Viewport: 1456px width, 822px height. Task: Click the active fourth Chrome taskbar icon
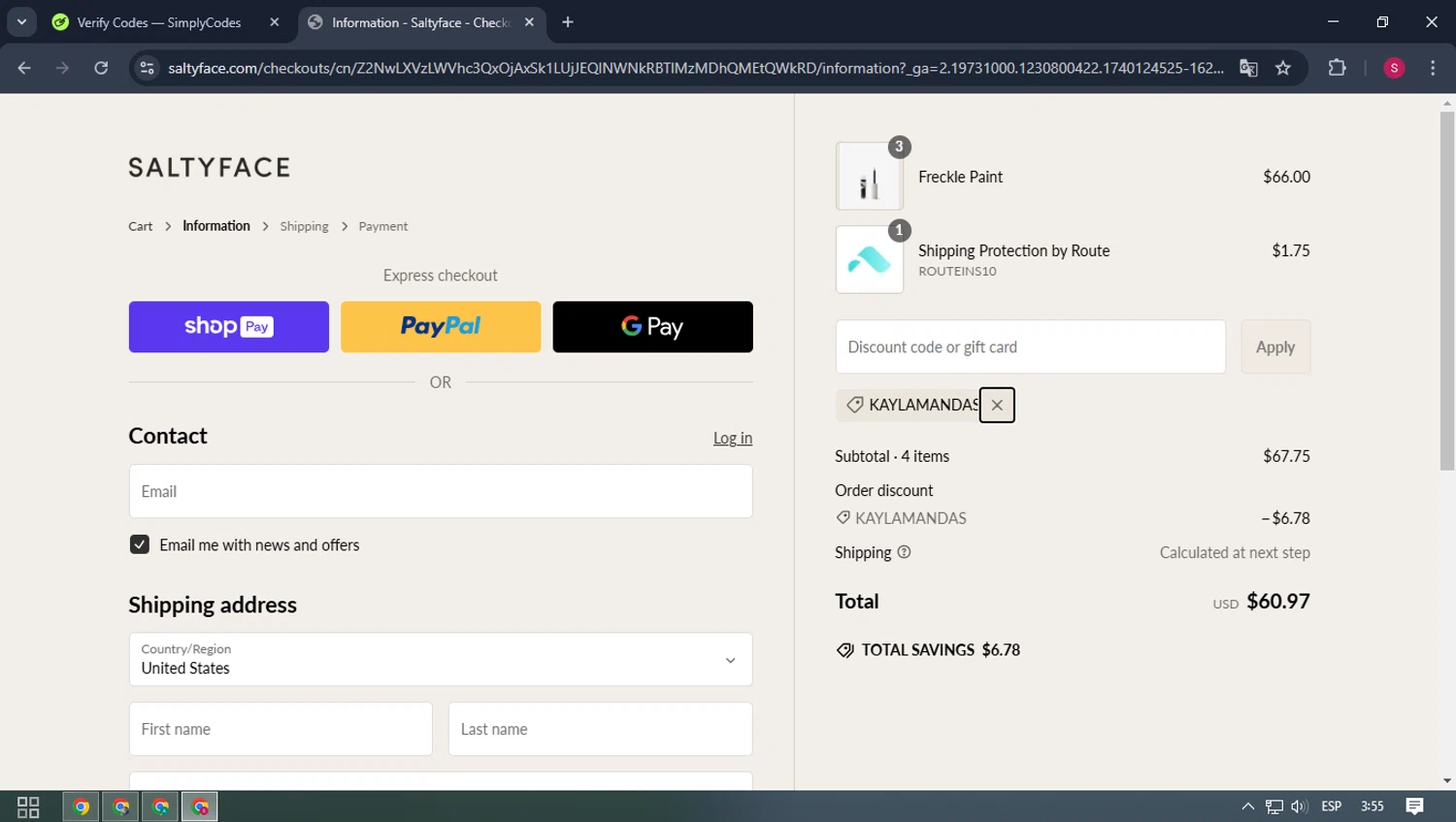[200, 806]
